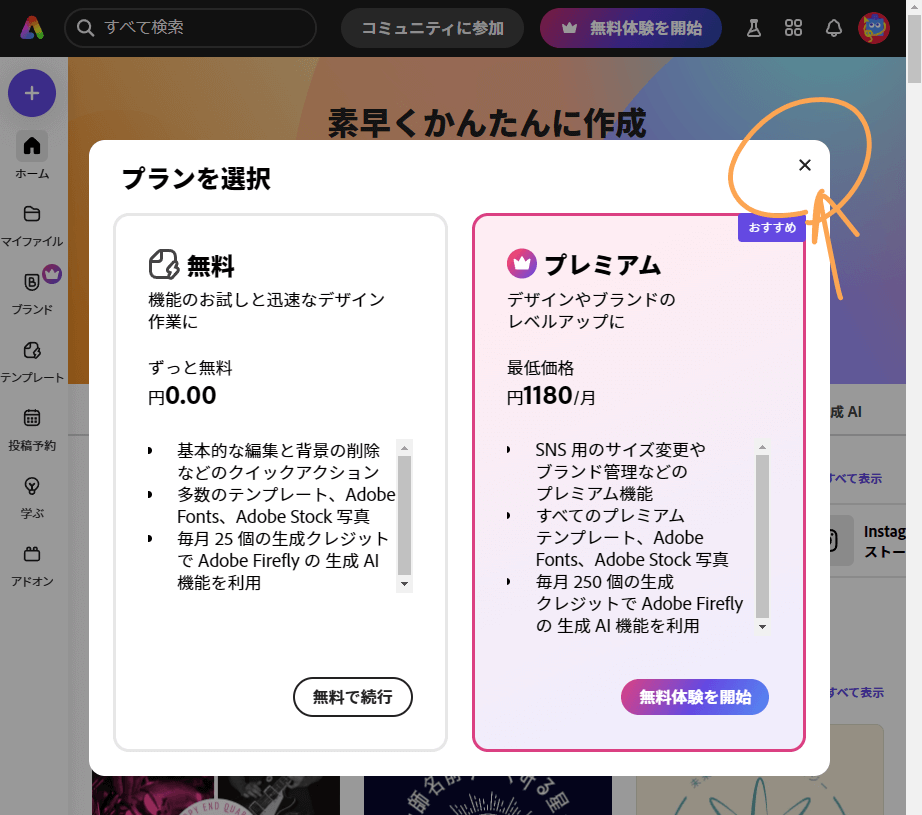Click デザインやブランドの description text
Viewport: 922px width, 815px height.
coord(592,299)
